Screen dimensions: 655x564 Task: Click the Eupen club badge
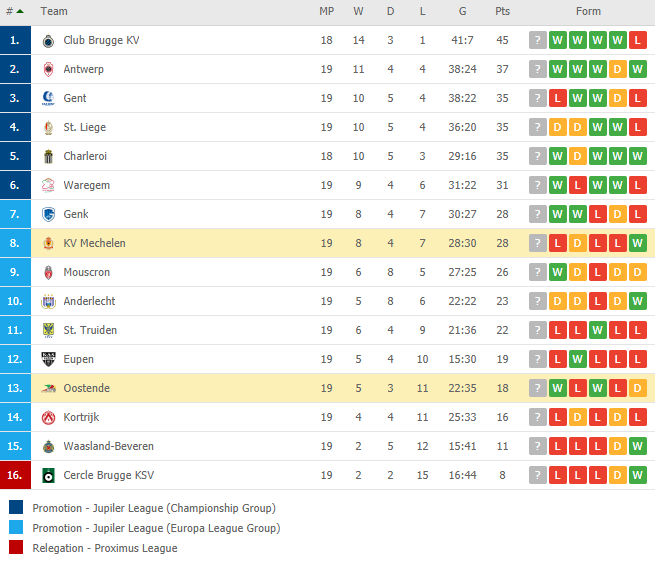pos(48,359)
